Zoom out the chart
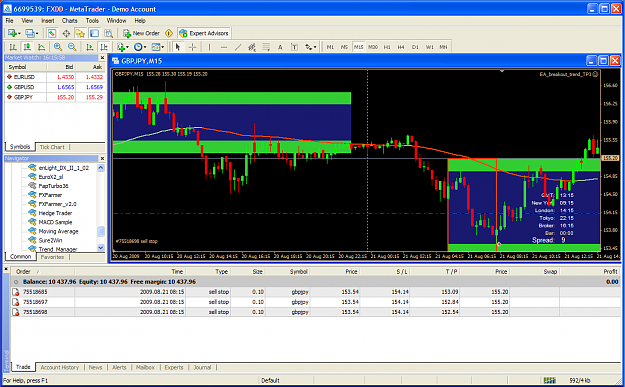625x387 pixels. (72, 47)
